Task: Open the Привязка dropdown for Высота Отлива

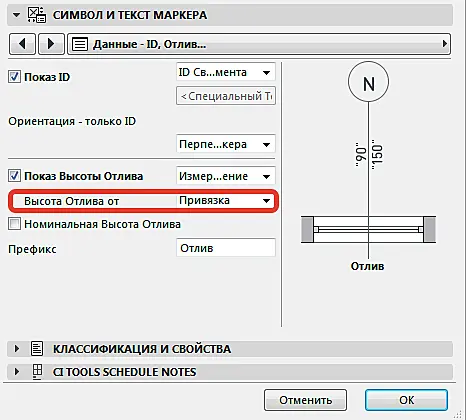Action: click(226, 201)
